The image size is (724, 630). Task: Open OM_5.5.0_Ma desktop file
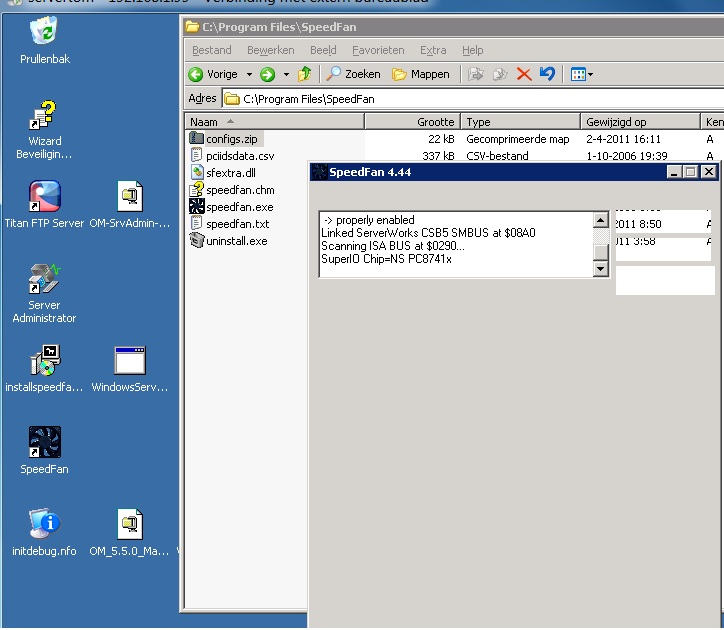(130, 532)
